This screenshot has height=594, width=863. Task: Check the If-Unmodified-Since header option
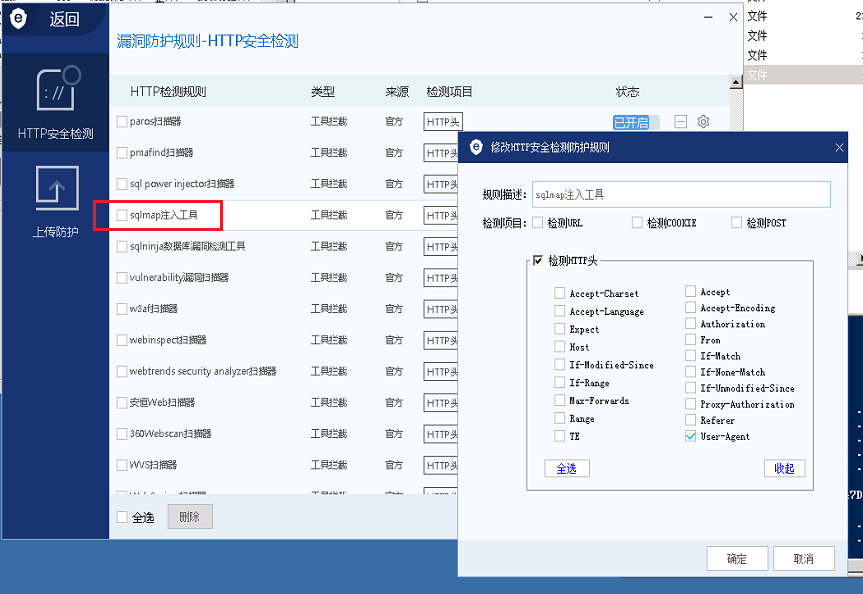(x=691, y=388)
